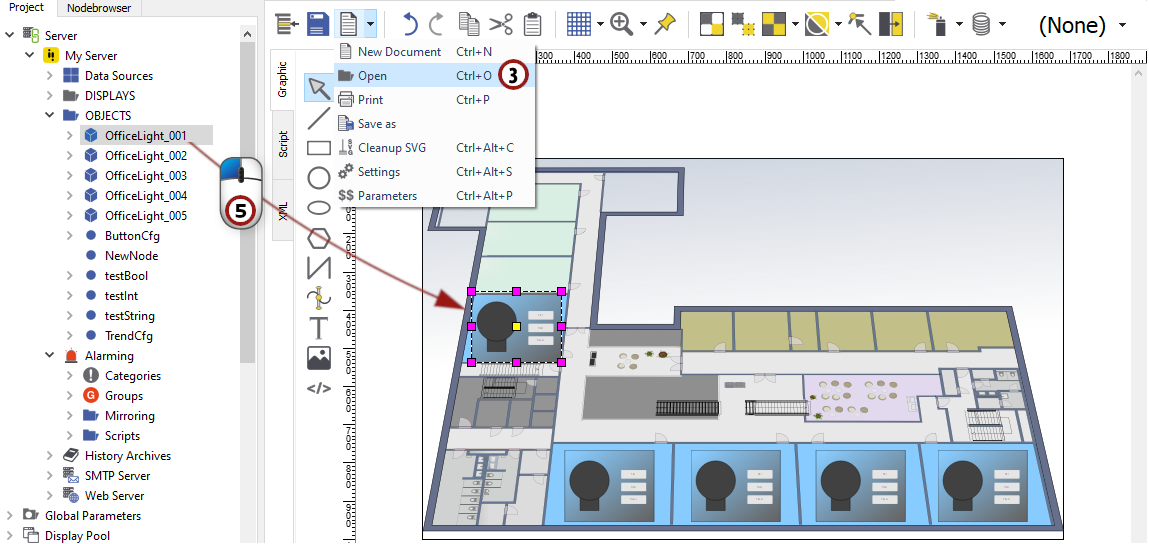Switch to the Script side tab
This screenshot has height=544, width=1149.
point(283,144)
